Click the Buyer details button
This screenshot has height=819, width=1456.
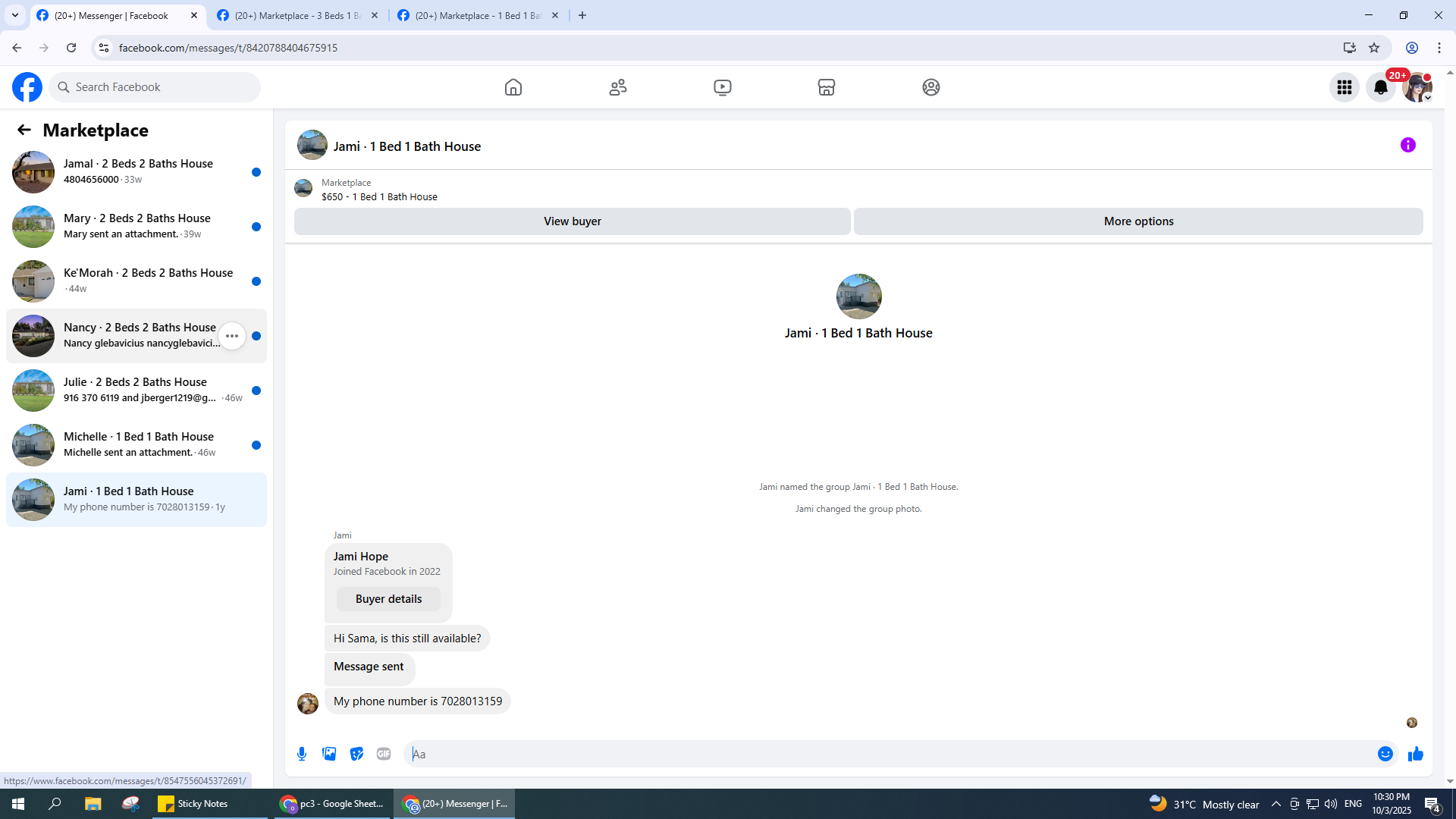point(388,599)
